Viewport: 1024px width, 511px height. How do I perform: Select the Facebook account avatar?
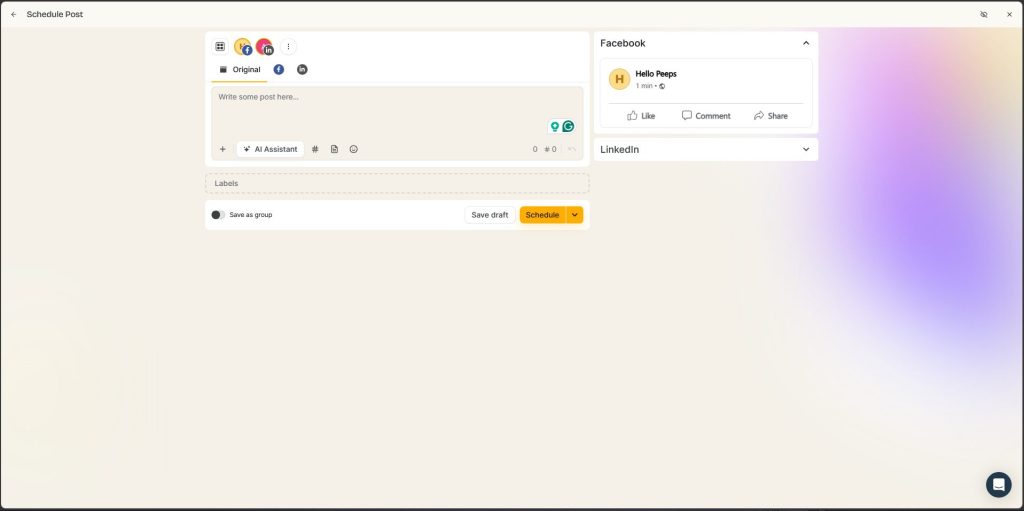(243, 47)
